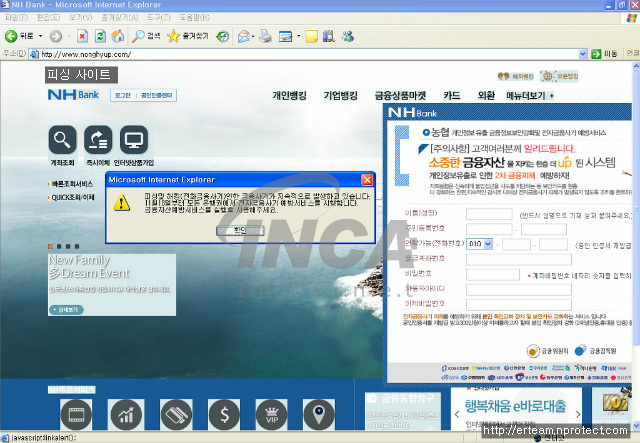Open the 도구(T) menu
The image size is (640, 443).
pyautogui.click(x=159, y=18)
